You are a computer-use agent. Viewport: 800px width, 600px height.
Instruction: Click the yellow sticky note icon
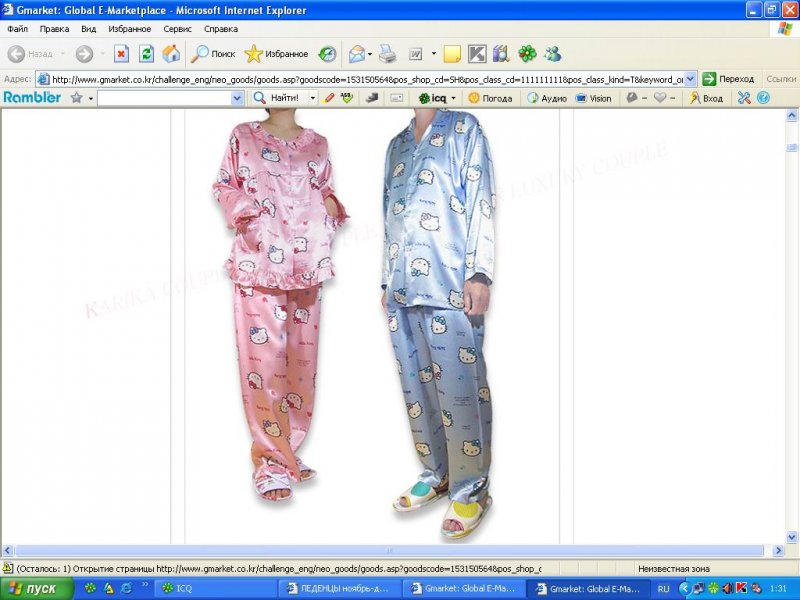(x=452, y=54)
